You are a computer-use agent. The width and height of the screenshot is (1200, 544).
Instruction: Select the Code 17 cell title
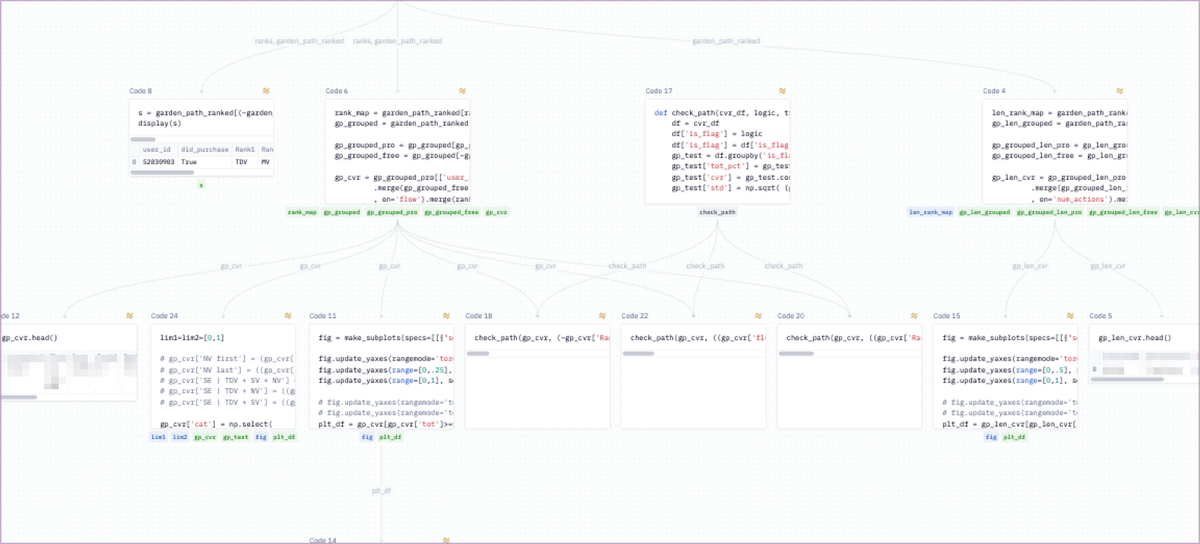[x=659, y=91]
